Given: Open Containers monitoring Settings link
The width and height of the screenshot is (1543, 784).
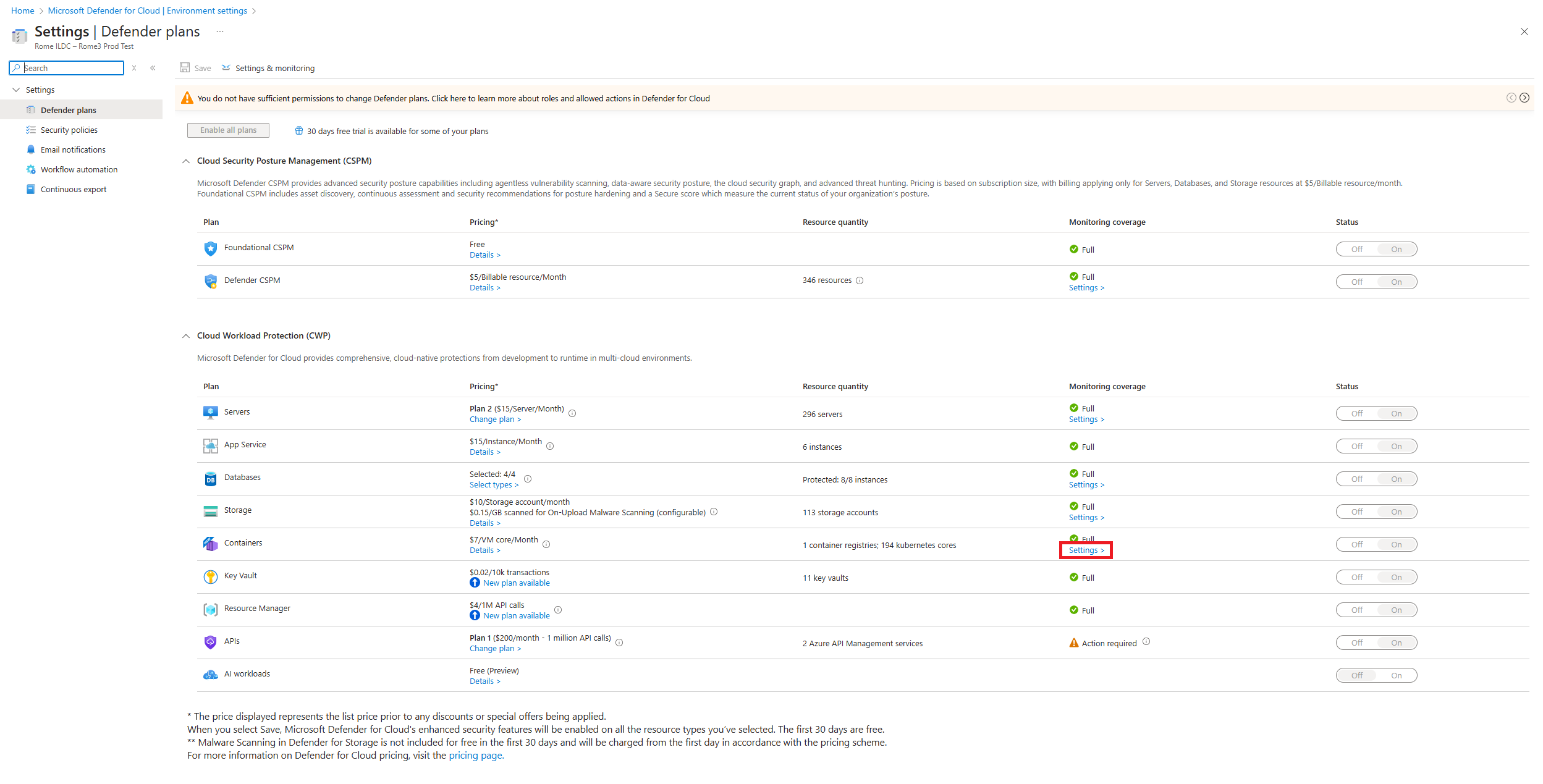Looking at the screenshot, I should 1086,550.
